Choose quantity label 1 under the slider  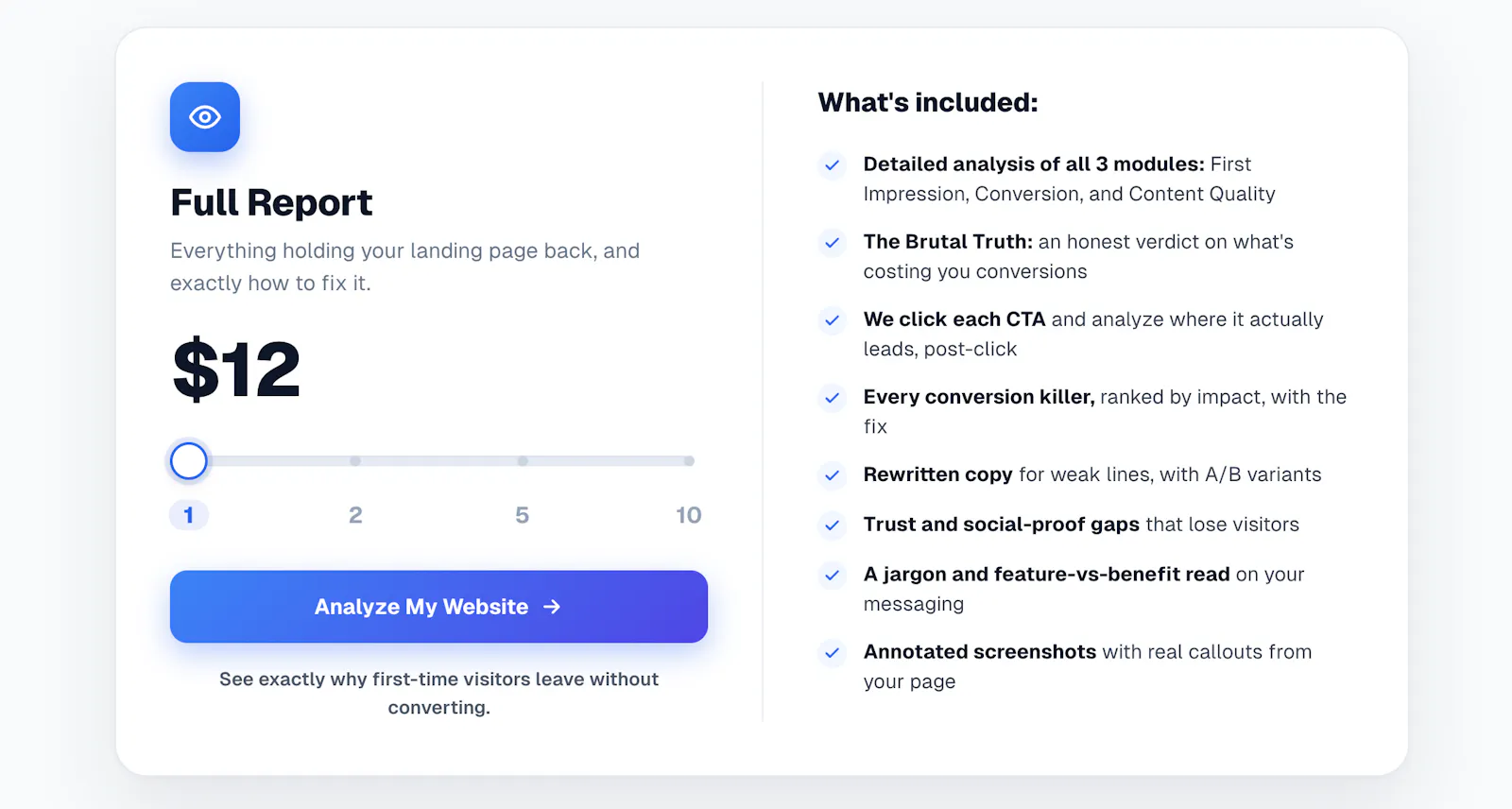coord(189,515)
